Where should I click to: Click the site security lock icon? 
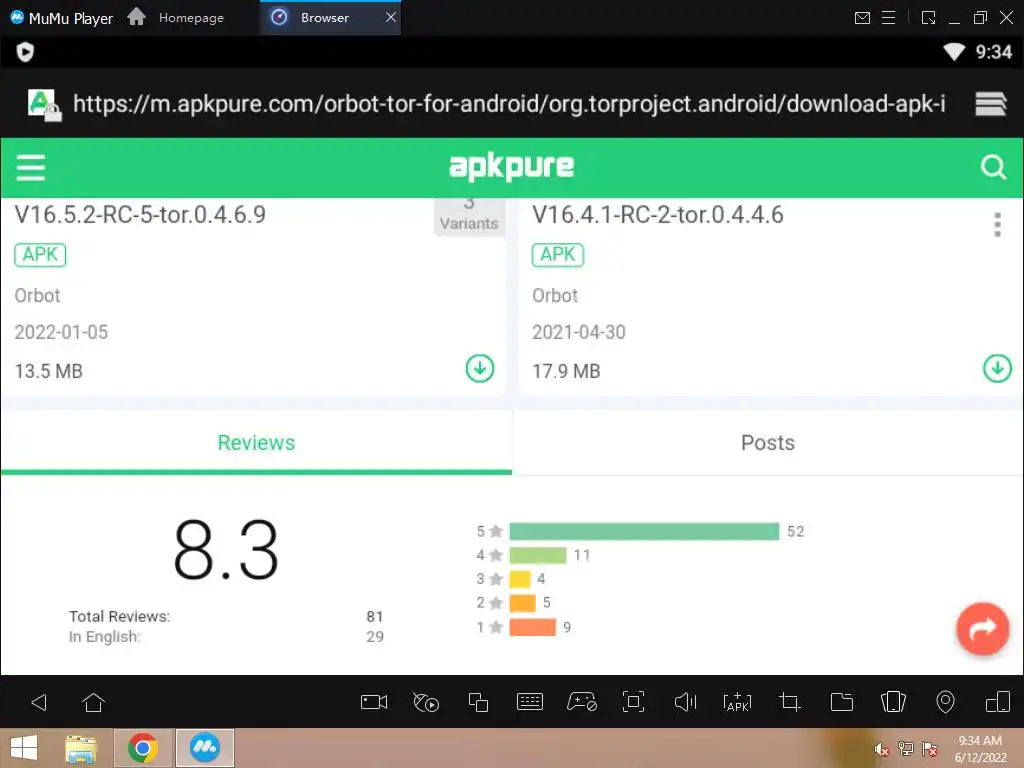tap(44, 104)
